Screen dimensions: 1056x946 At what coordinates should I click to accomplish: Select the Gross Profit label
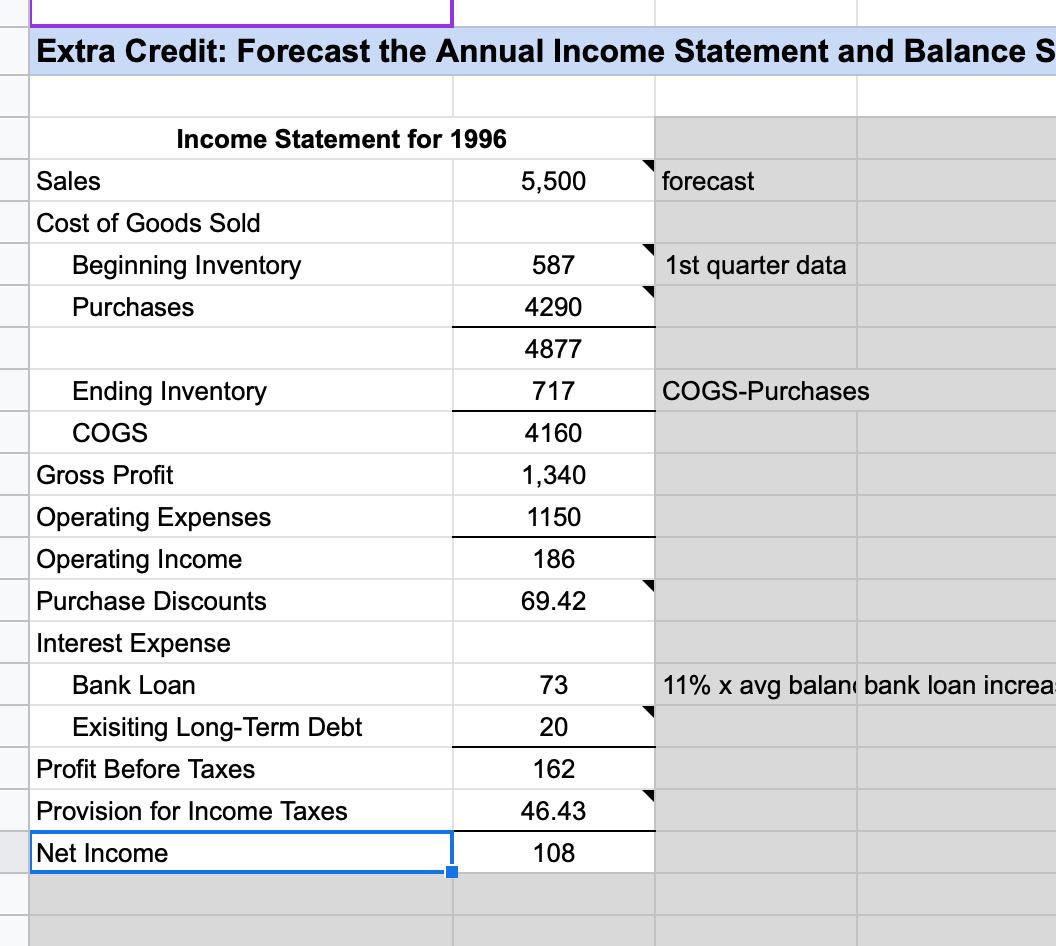(x=241, y=475)
